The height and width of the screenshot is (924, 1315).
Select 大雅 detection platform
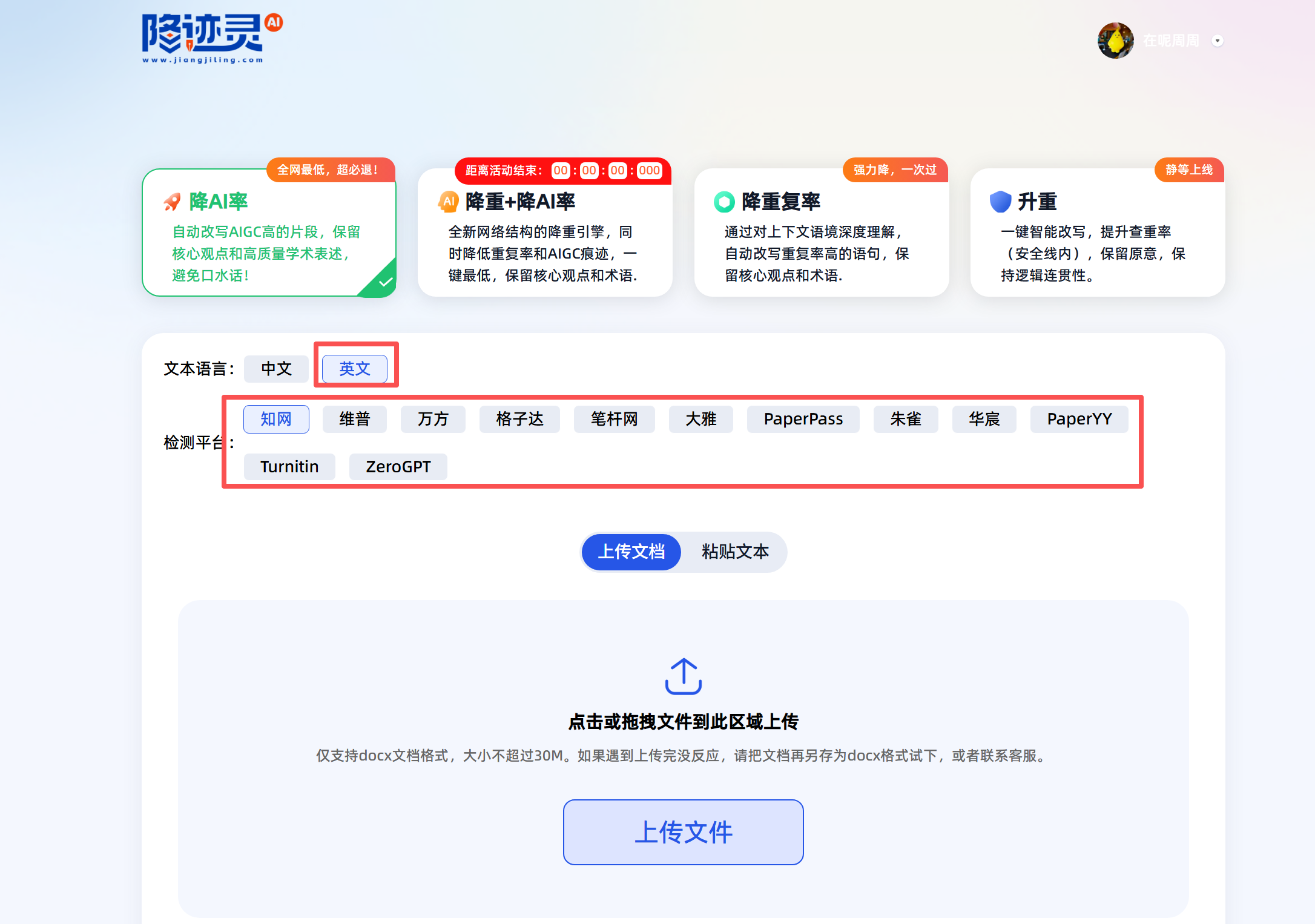pos(700,419)
